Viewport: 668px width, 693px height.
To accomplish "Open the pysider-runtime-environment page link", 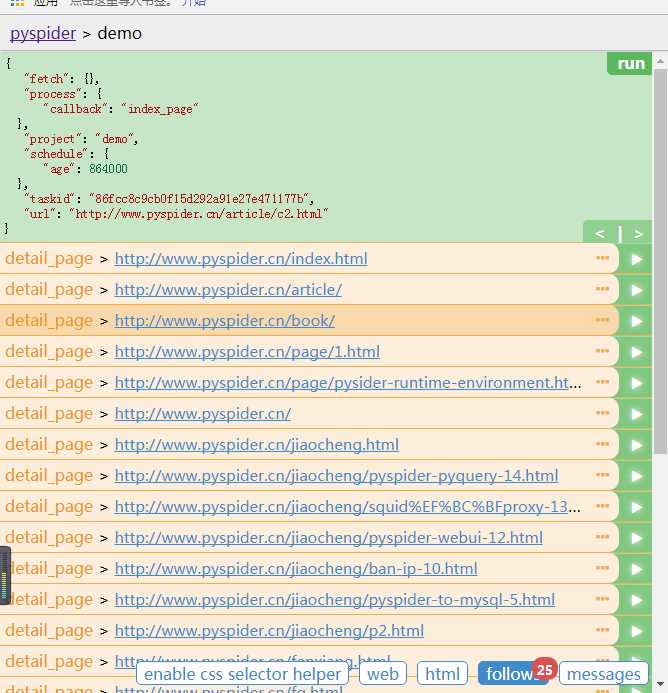I will tap(348, 383).
